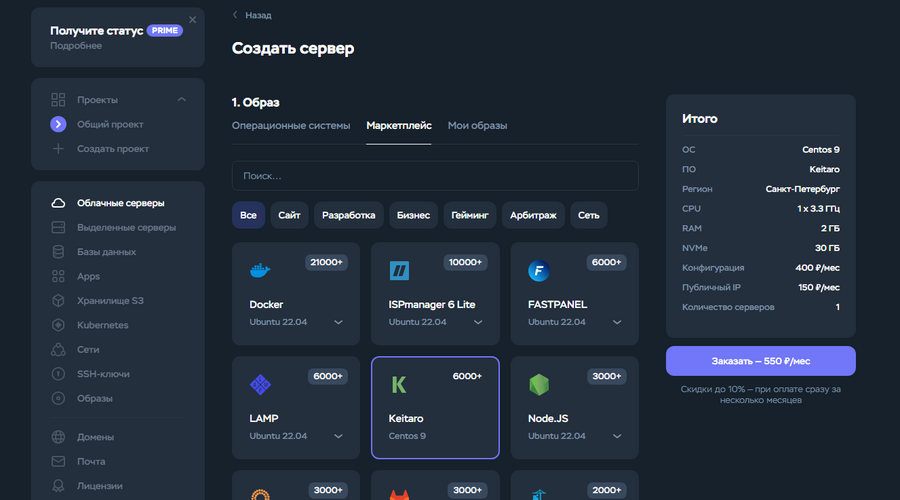Click the 10000+ badge on ISPmanager
The image size is (900, 500).
click(x=465, y=262)
